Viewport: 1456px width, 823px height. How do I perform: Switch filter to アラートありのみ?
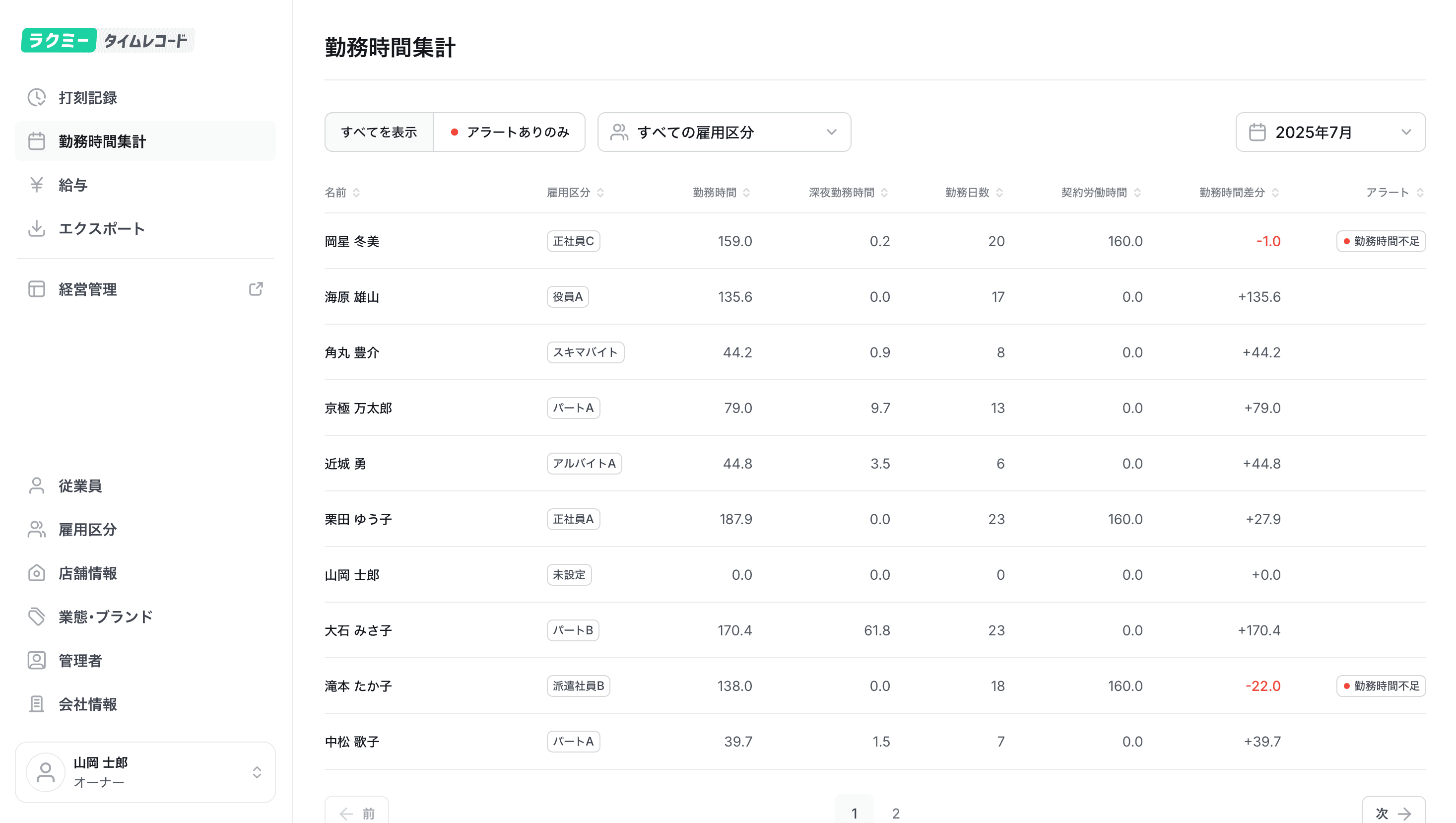tap(510, 132)
